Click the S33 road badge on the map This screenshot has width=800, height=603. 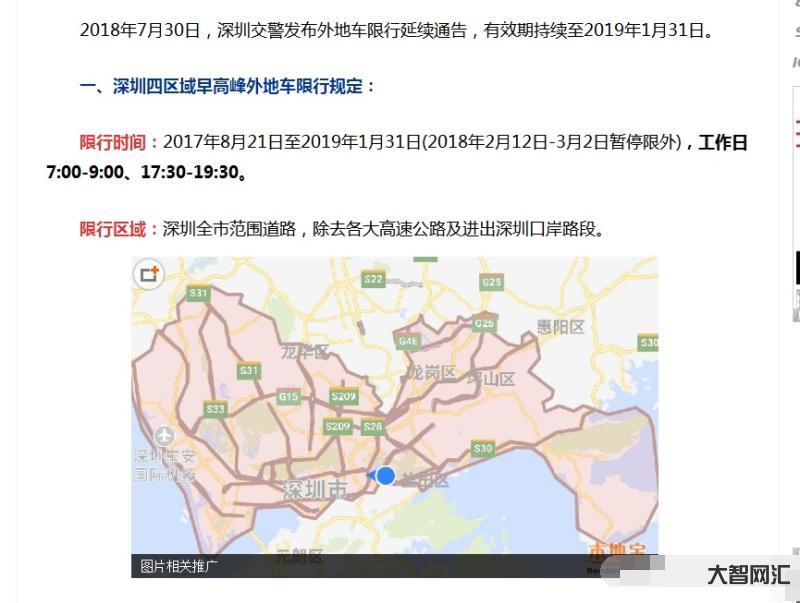tap(215, 409)
